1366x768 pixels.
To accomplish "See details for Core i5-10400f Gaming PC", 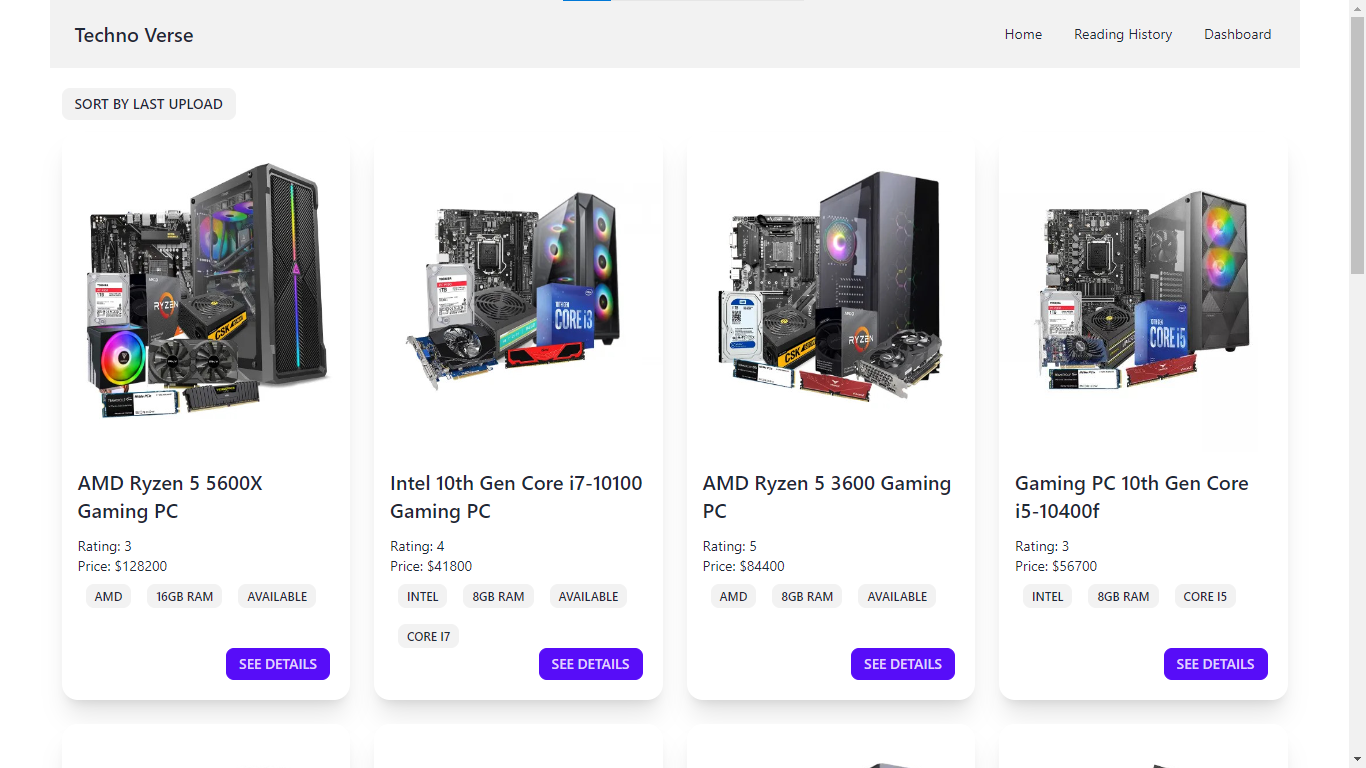I will [1215, 664].
